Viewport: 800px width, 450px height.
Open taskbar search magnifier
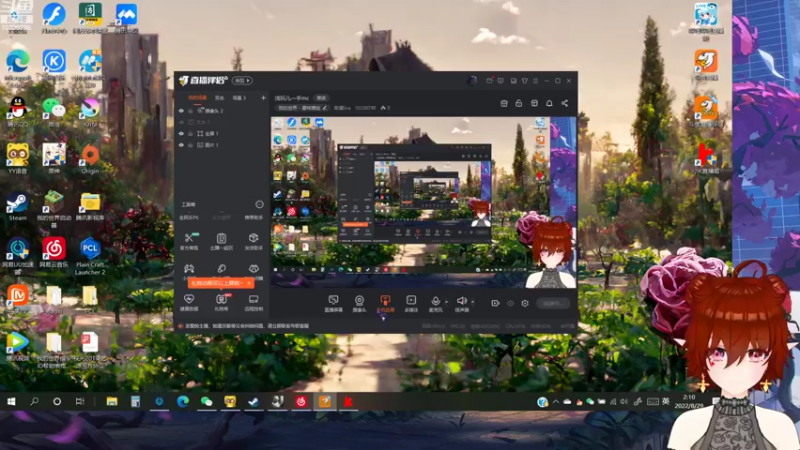(34, 402)
